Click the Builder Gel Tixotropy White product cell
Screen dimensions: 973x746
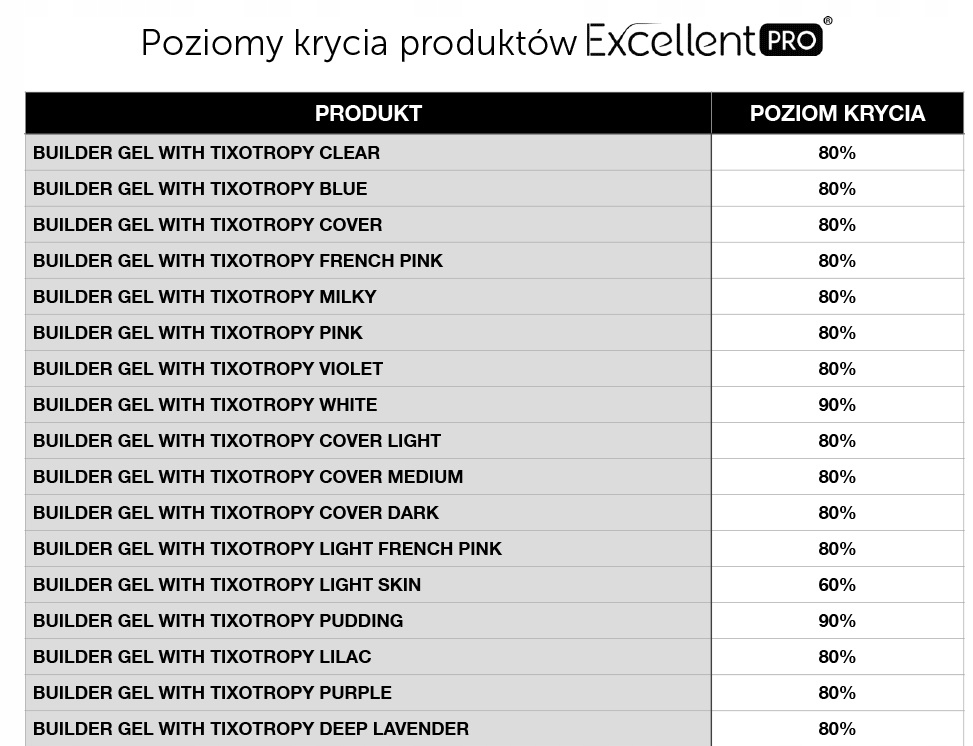[205, 405]
